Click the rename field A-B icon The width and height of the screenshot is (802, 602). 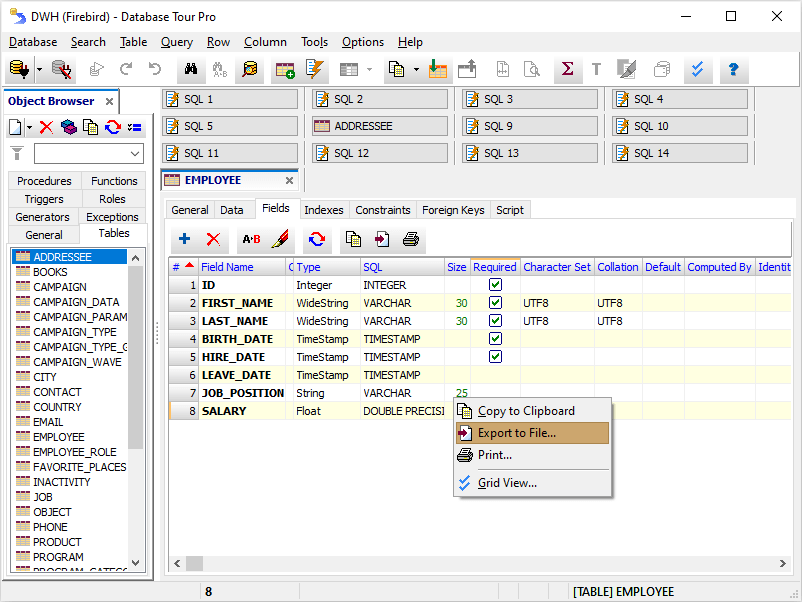pos(251,239)
